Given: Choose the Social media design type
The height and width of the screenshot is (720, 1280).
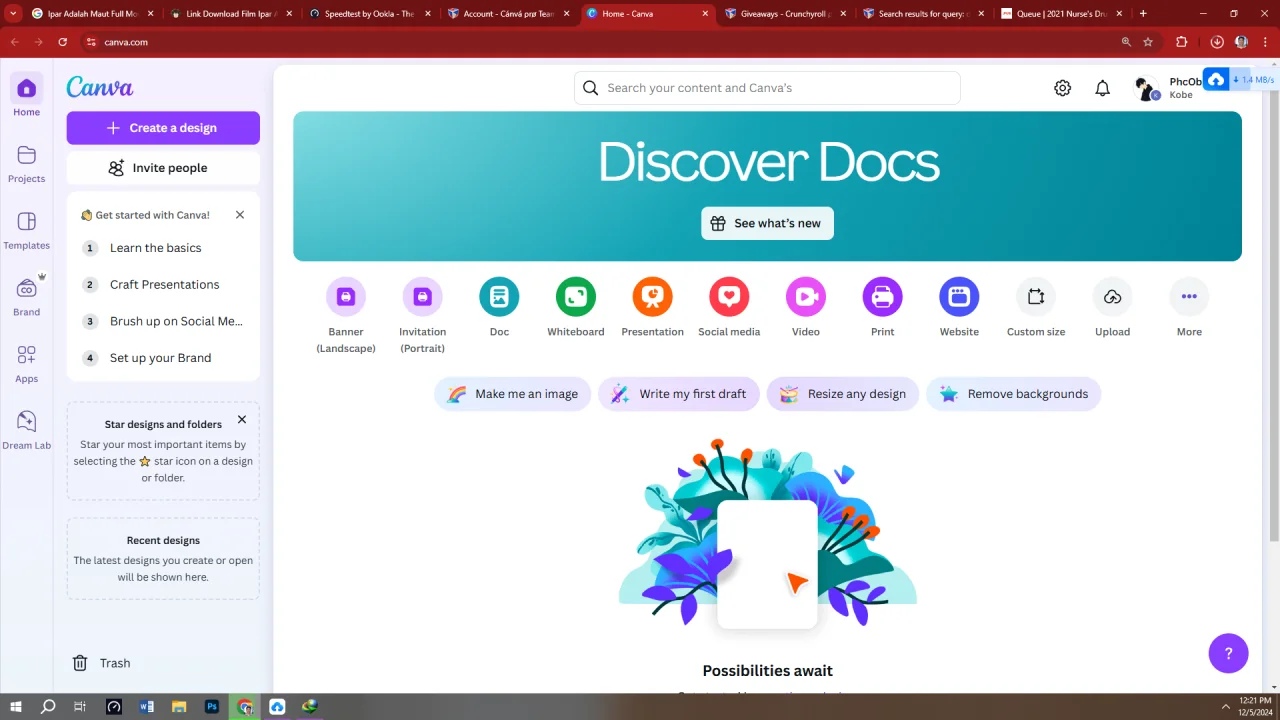Looking at the screenshot, I should tap(729, 296).
